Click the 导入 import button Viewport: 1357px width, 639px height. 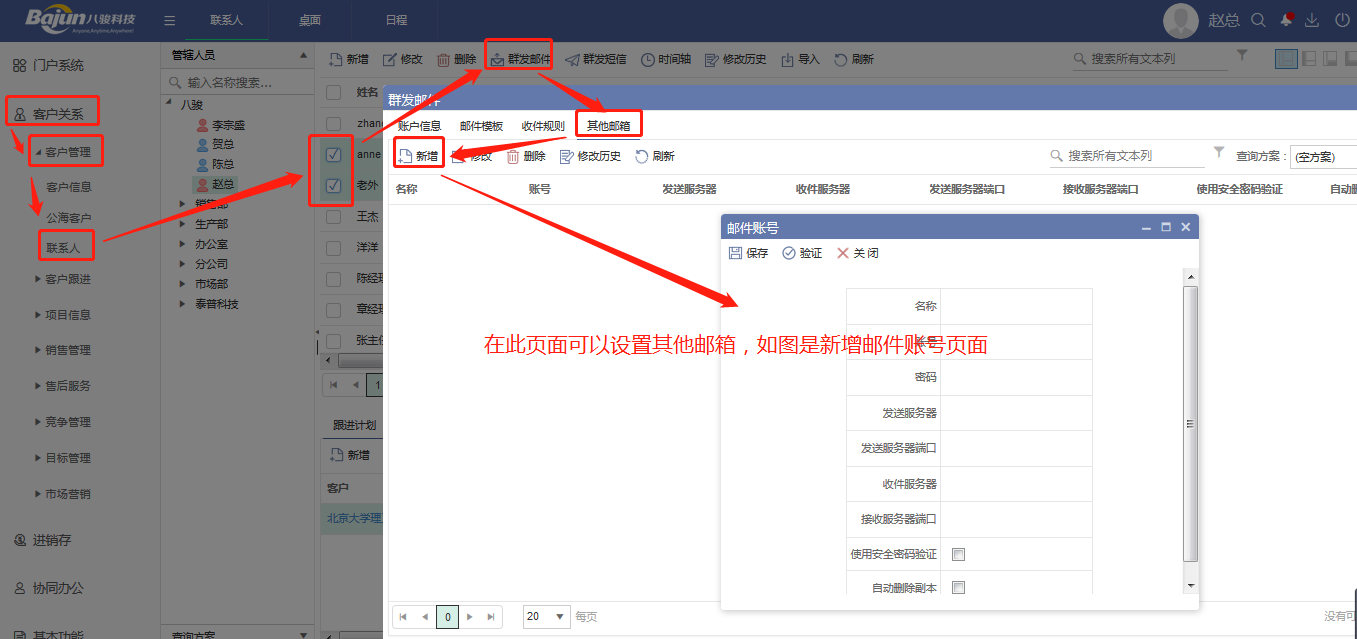click(800, 59)
